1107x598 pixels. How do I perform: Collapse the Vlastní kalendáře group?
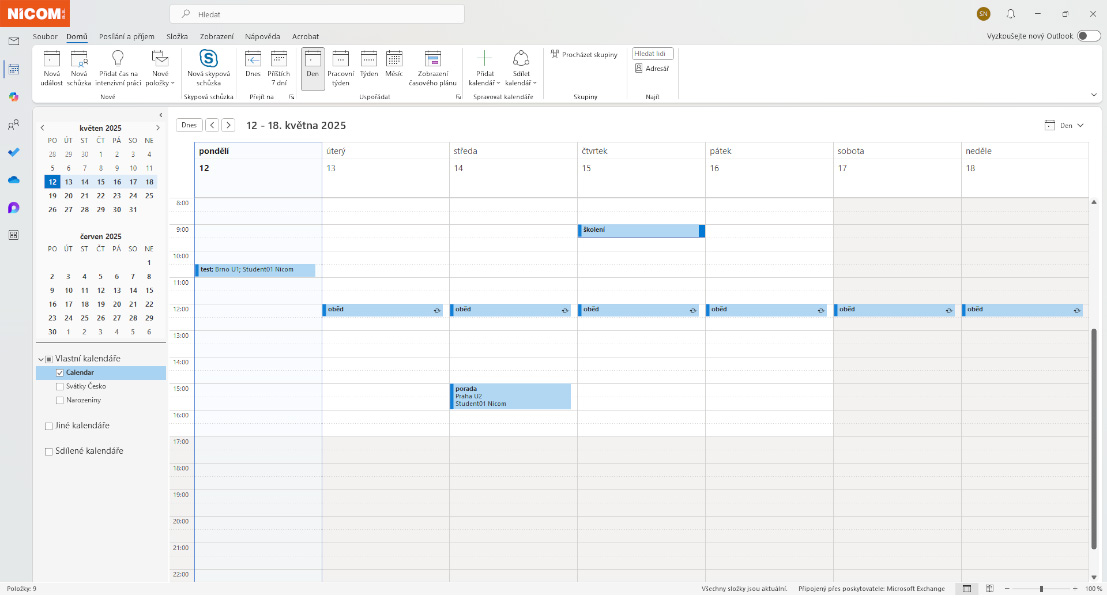(40, 359)
